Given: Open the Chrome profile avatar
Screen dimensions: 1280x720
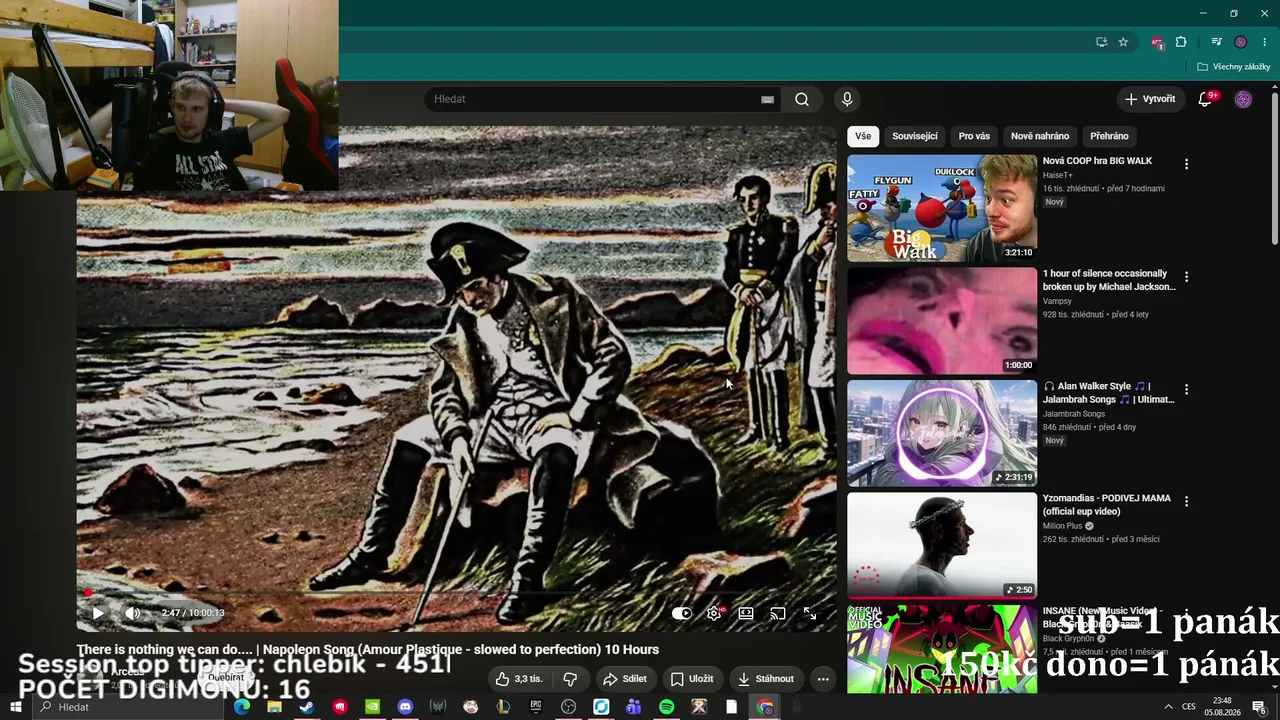Looking at the screenshot, I should tap(1241, 42).
